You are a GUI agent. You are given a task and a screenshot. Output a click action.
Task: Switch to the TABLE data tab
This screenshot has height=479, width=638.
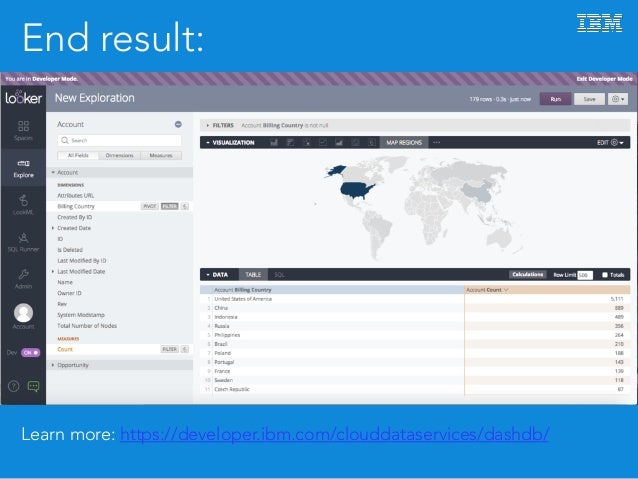(x=253, y=275)
